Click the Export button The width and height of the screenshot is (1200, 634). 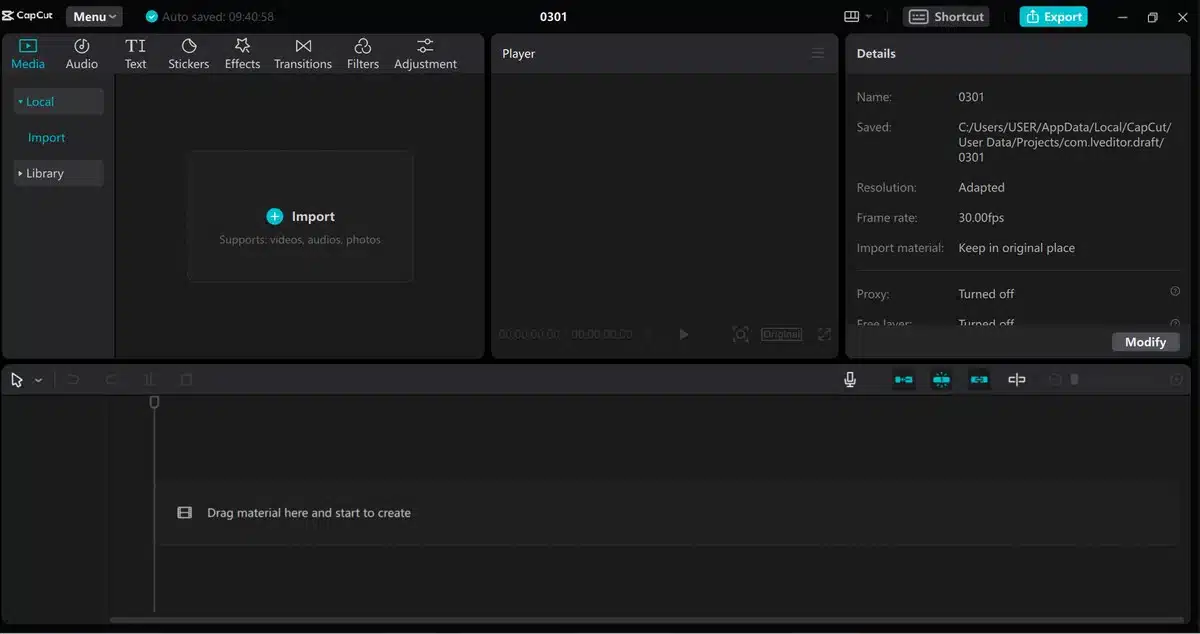click(x=1053, y=17)
